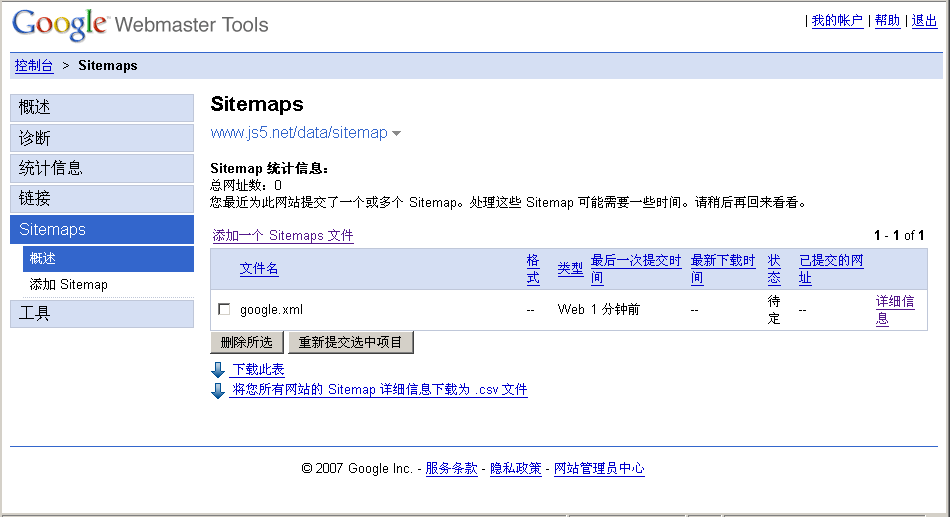Open the 诊断 sidebar section
Viewport: 950px width, 517px height.
pyautogui.click(x=102, y=138)
